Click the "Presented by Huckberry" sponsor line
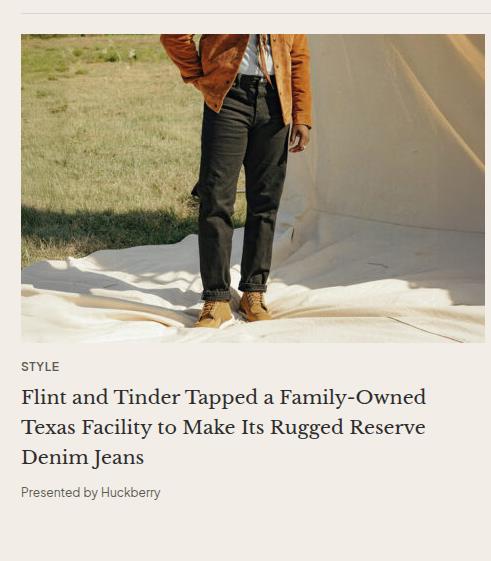Viewport: 491px width, 561px height. tap(91, 492)
